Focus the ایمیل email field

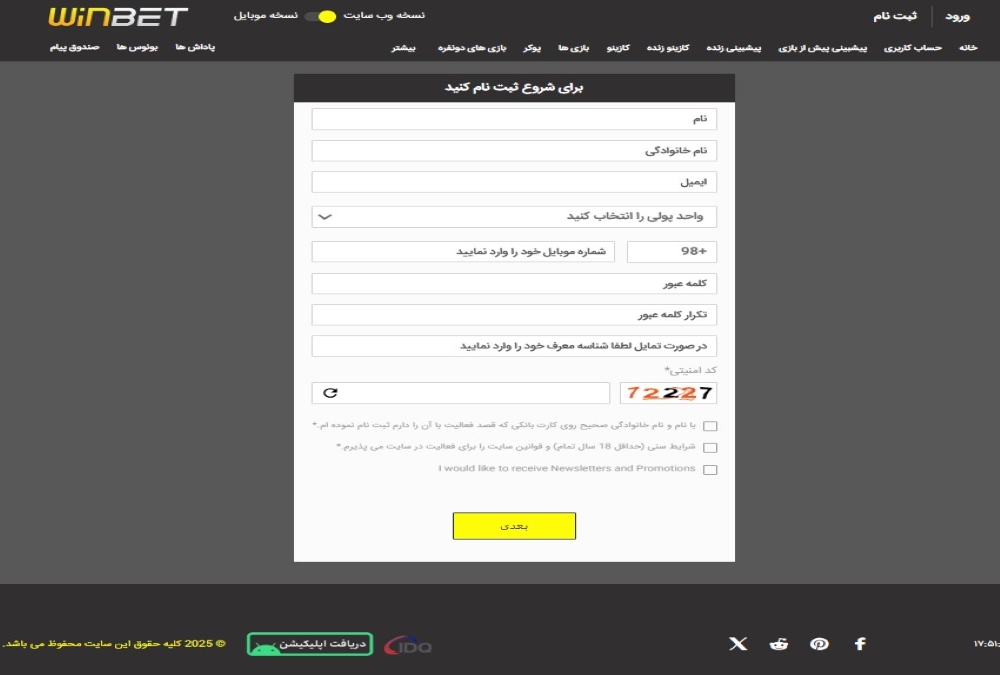click(514, 182)
